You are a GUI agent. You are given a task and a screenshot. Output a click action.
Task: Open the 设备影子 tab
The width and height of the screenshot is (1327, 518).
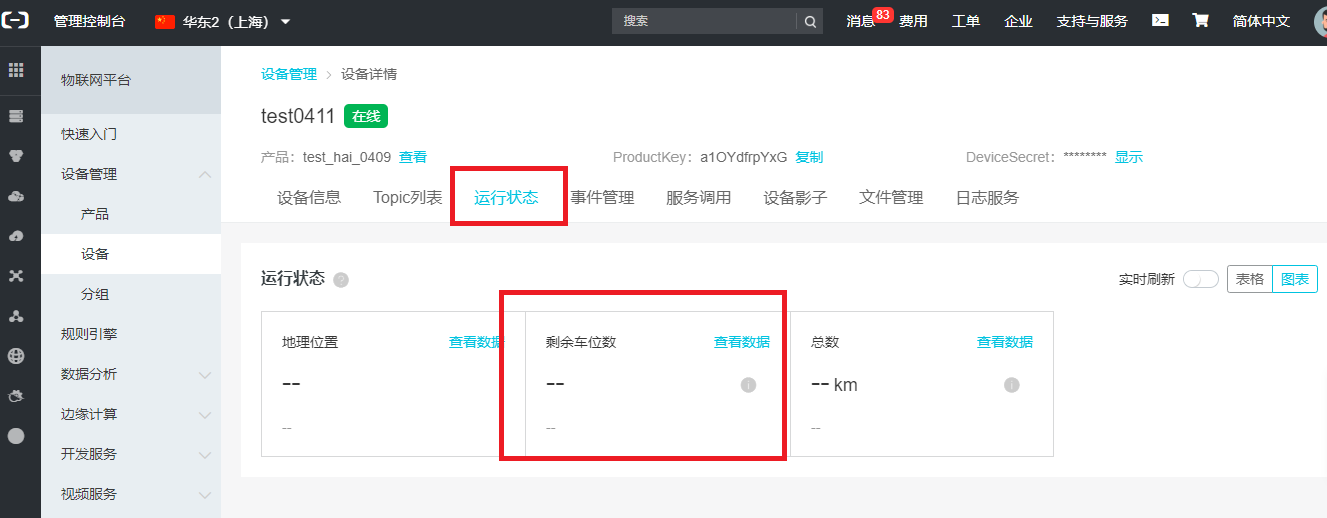coord(795,198)
